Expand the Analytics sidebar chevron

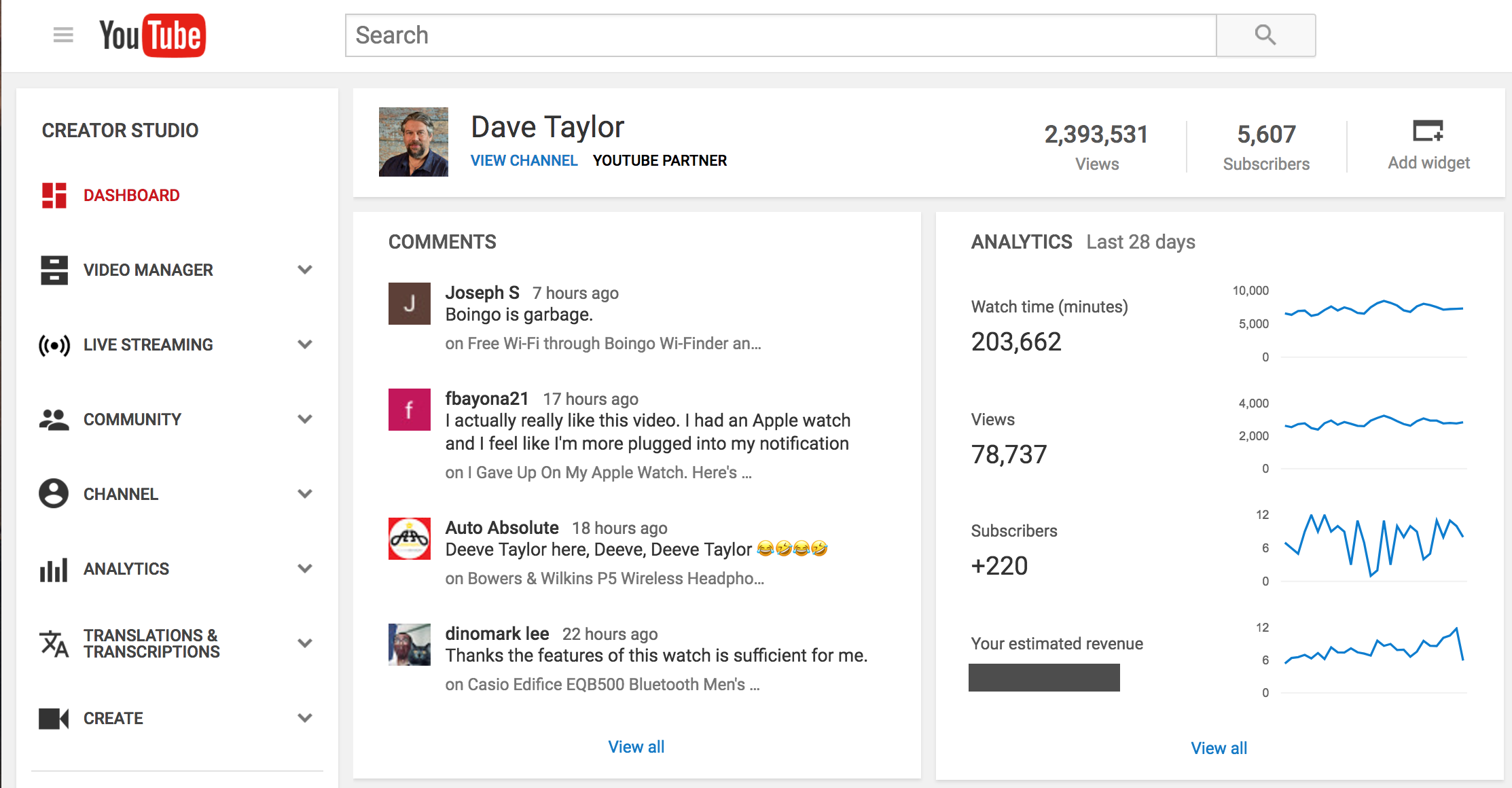305,569
